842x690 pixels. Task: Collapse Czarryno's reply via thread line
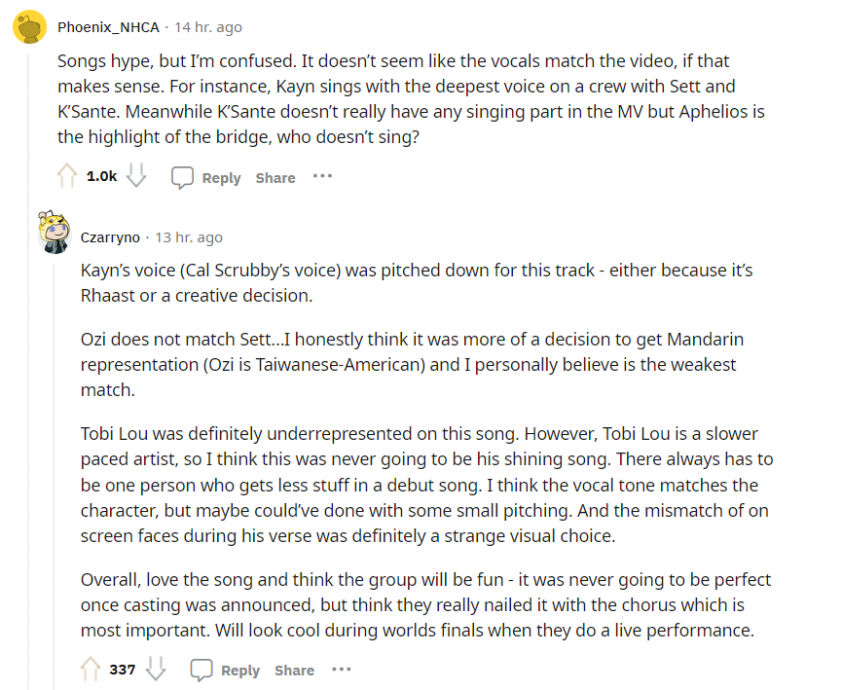[x=54, y=475]
